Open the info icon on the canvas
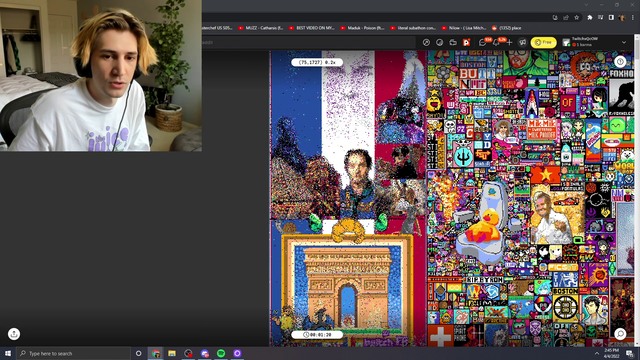640x360 pixels. tap(620, 62)
